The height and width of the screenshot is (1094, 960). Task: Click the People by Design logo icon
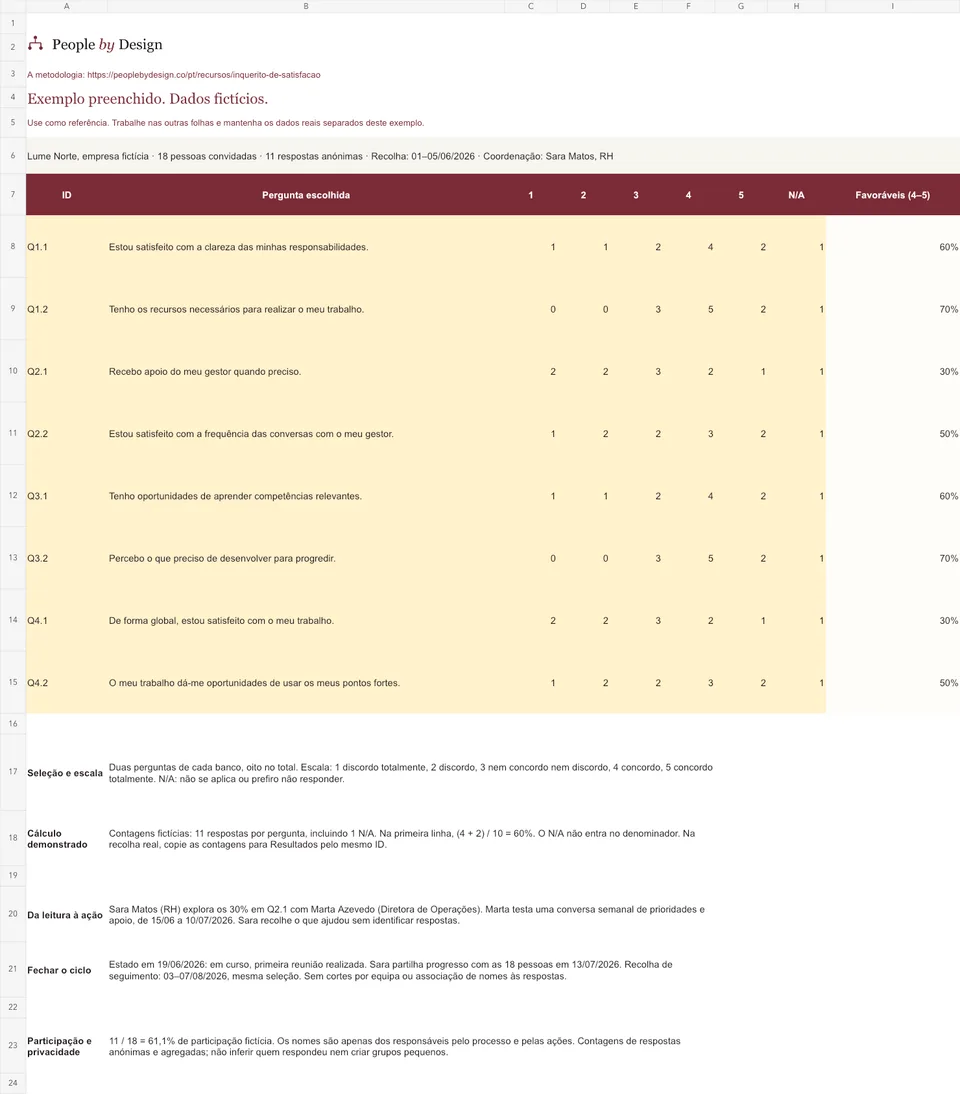35,45
